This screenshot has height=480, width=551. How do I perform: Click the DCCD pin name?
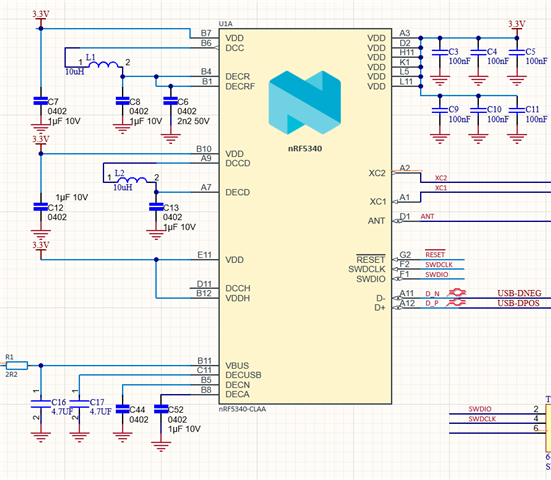pos(238,163)
